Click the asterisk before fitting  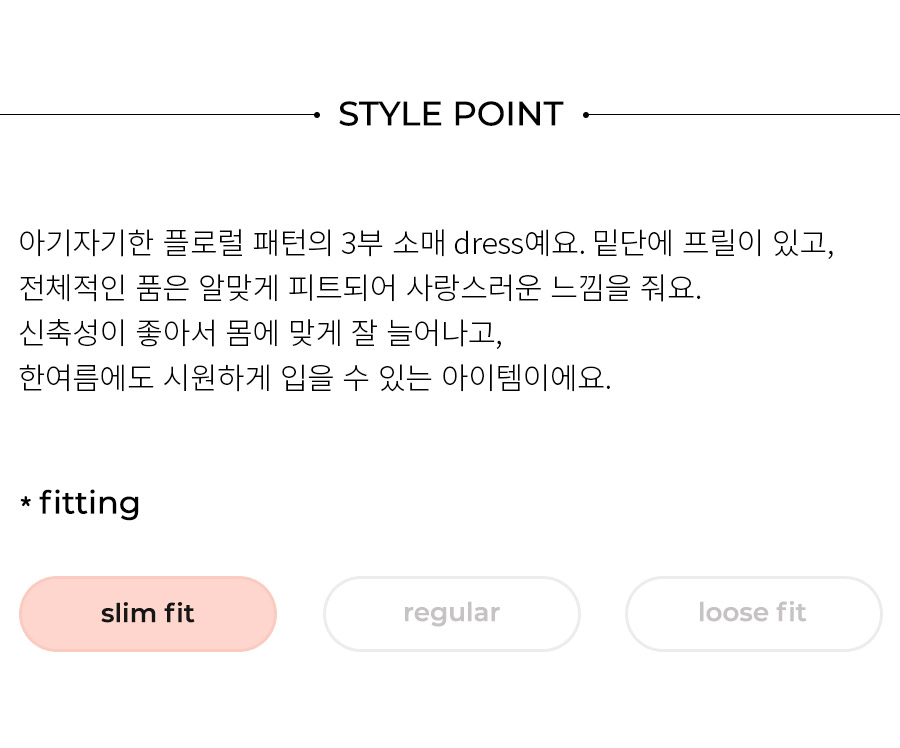[x=26, y=502]
